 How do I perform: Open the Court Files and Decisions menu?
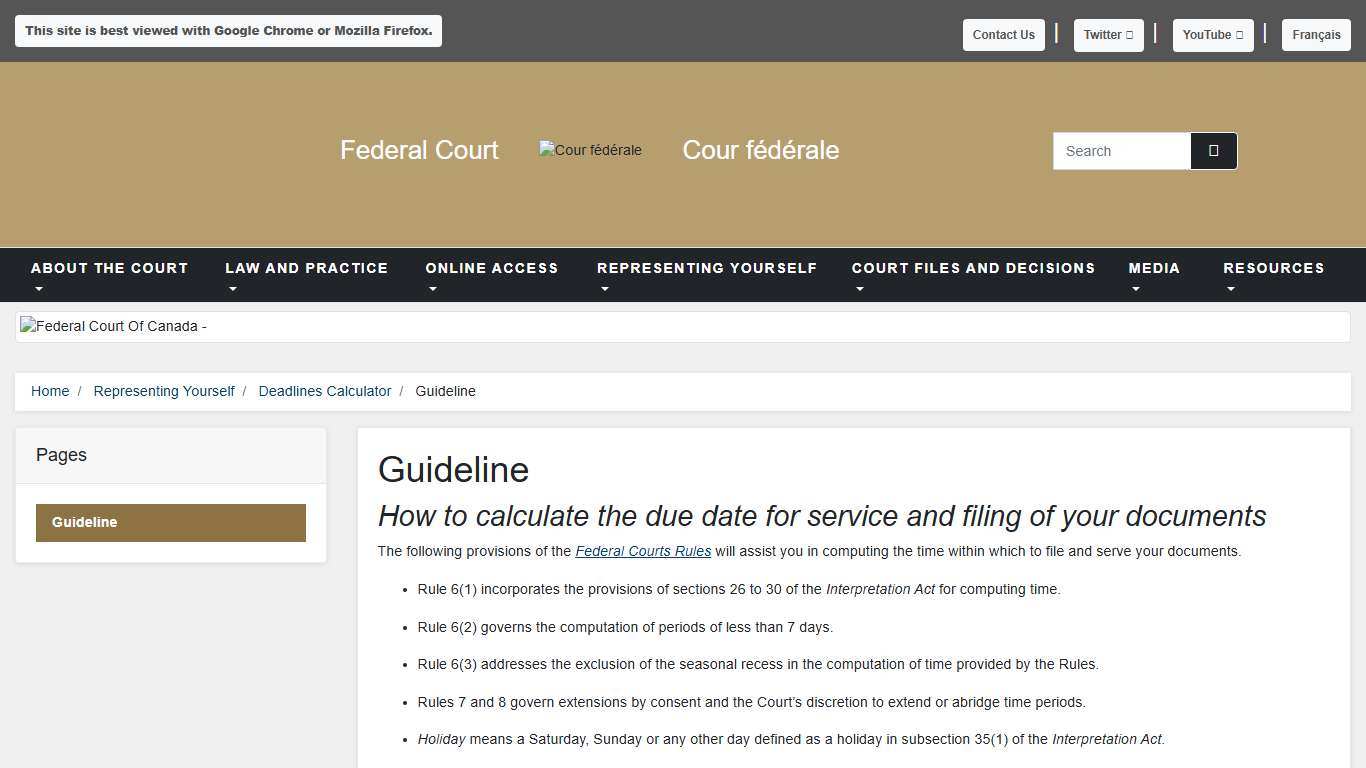pos(973,268)
